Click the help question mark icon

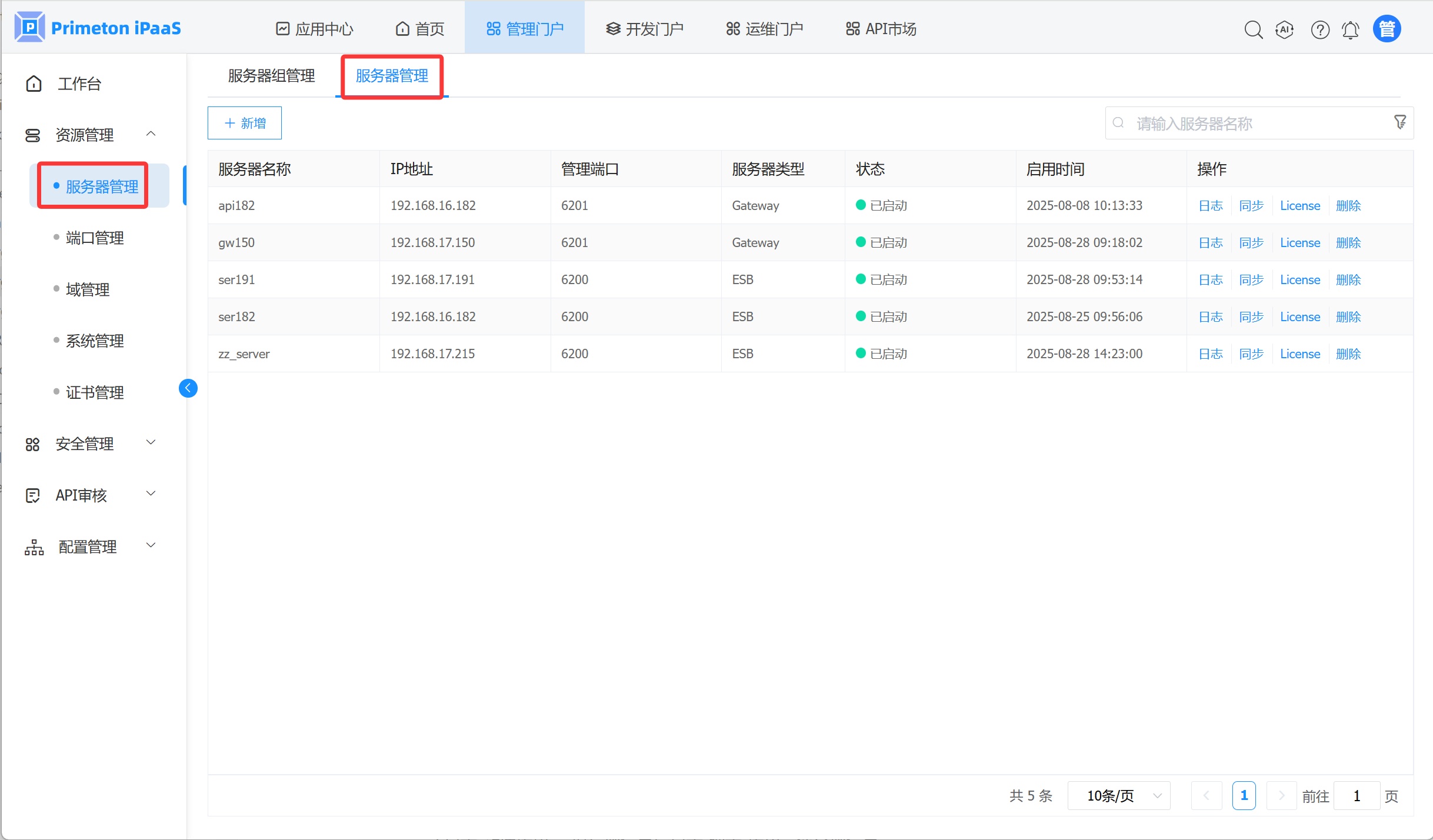point(1319,29)
